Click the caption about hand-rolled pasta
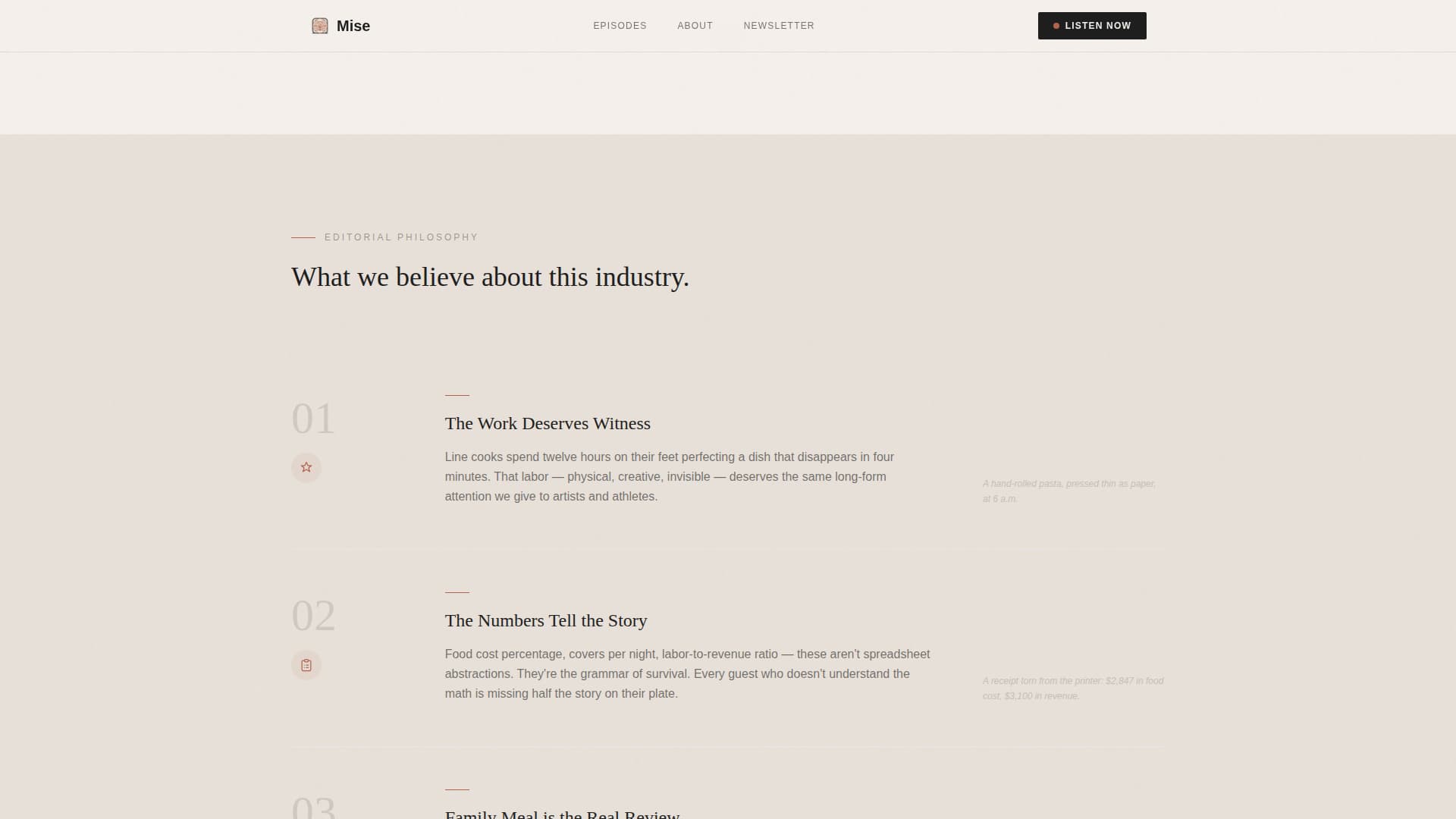 1069,491
